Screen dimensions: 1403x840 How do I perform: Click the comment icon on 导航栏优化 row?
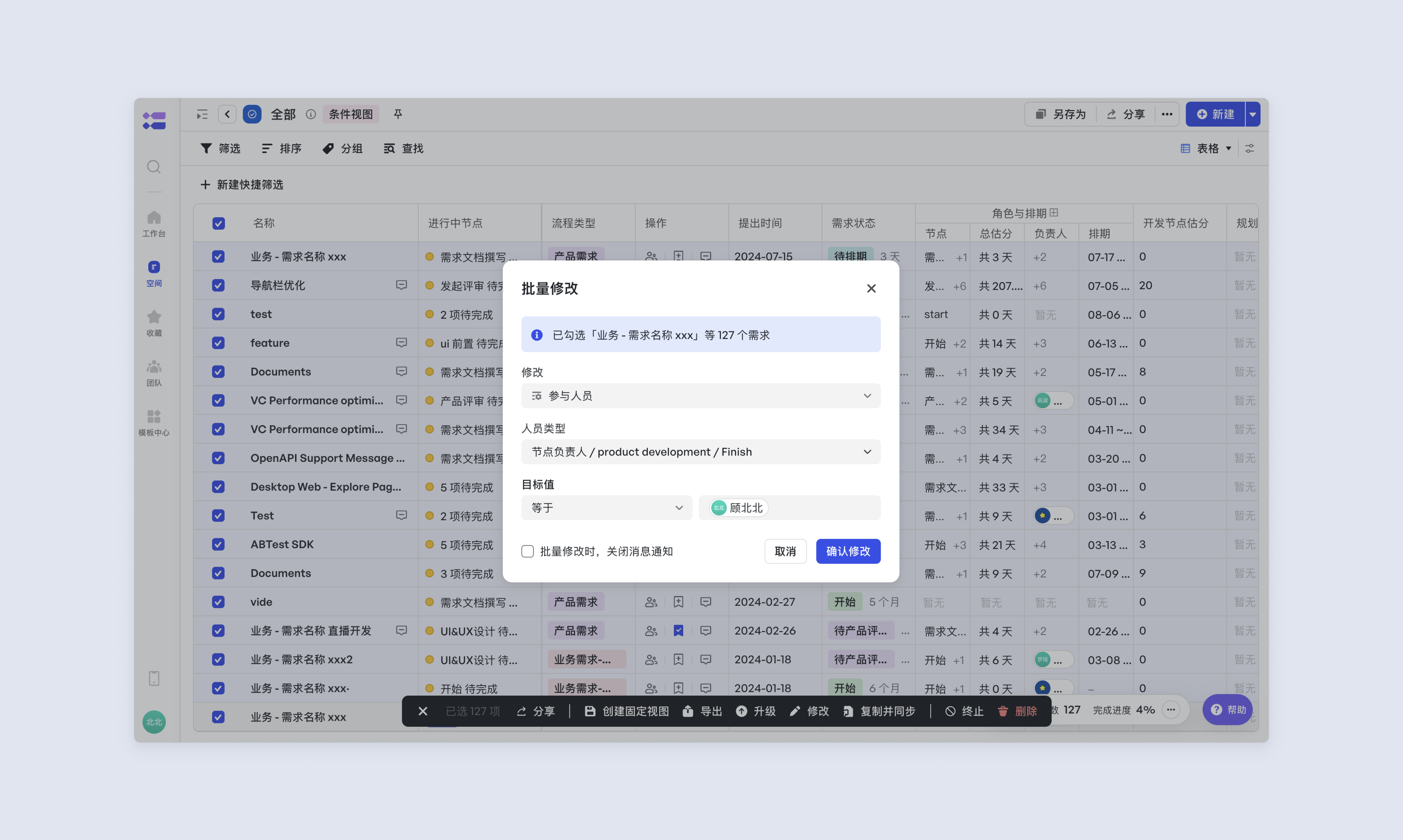401,285
